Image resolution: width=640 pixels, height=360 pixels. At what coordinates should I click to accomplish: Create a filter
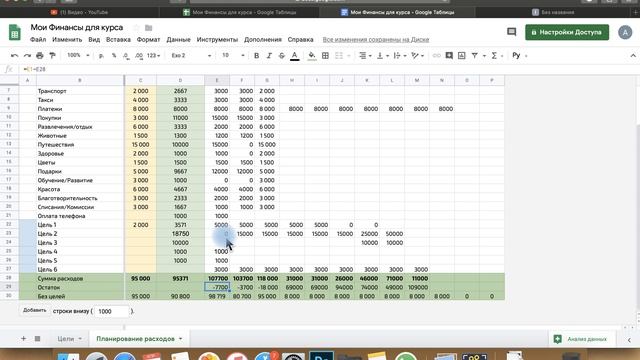pos(475,56)
